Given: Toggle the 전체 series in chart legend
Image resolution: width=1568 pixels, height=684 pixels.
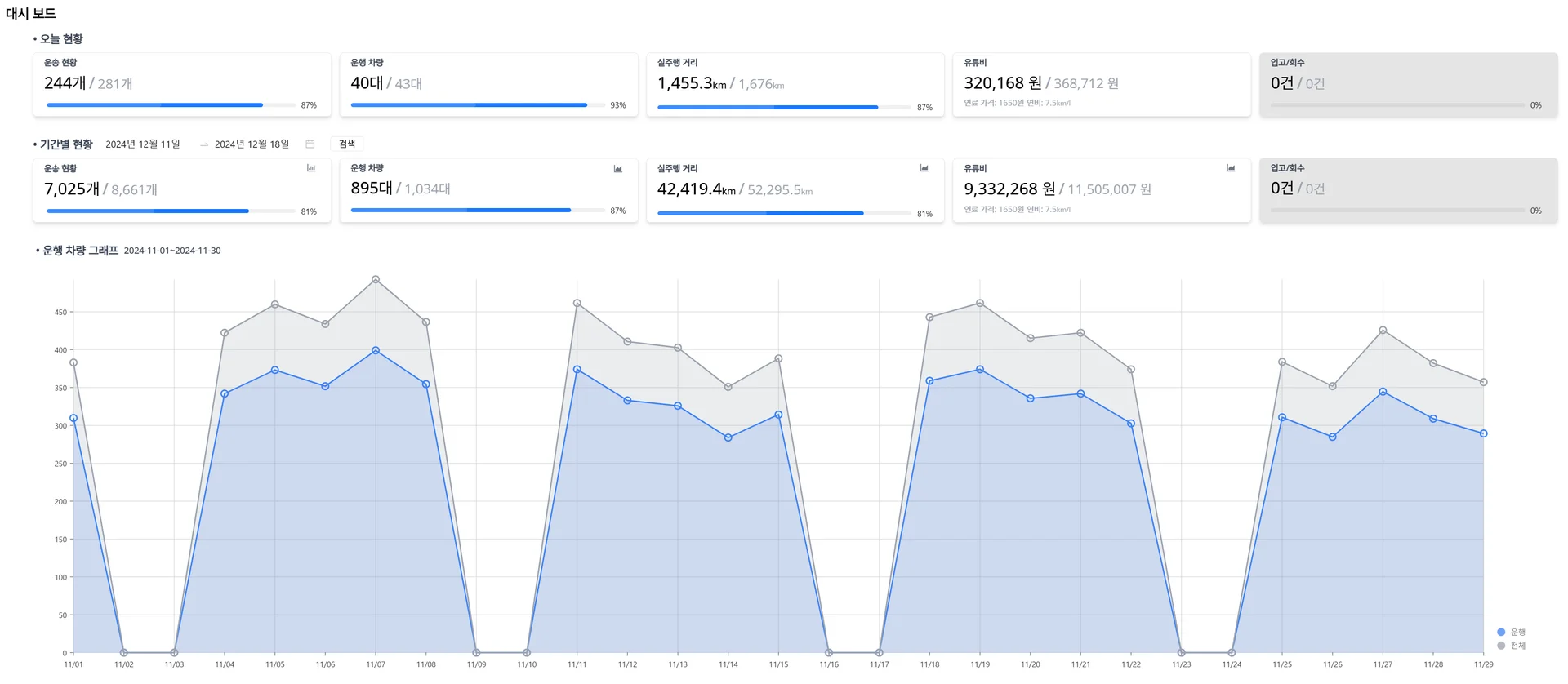Looking at the screenshot, I should pyautogui.click(x=1511, y=646).
